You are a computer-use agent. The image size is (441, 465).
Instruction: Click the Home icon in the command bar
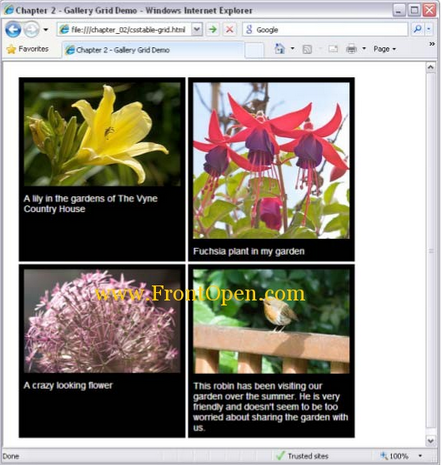tap(279, 49)
